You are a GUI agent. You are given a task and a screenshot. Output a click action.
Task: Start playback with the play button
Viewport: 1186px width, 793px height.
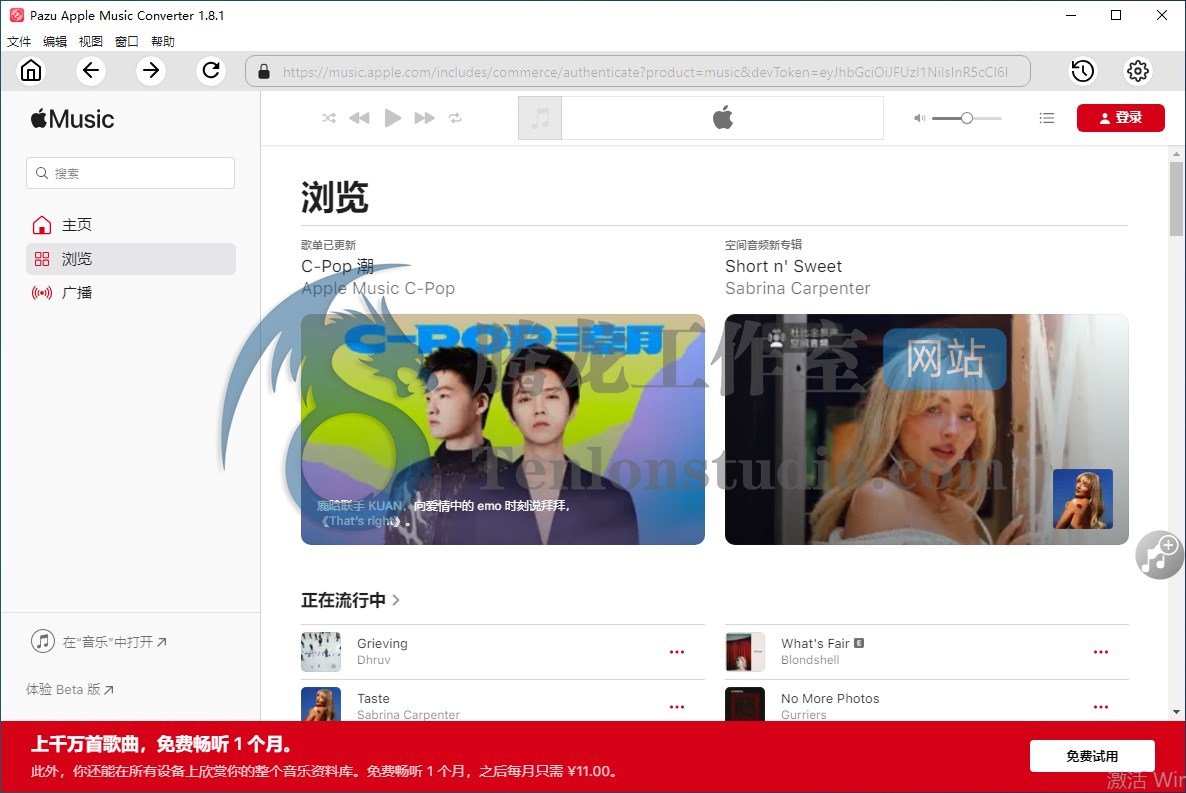coord(393,118)
